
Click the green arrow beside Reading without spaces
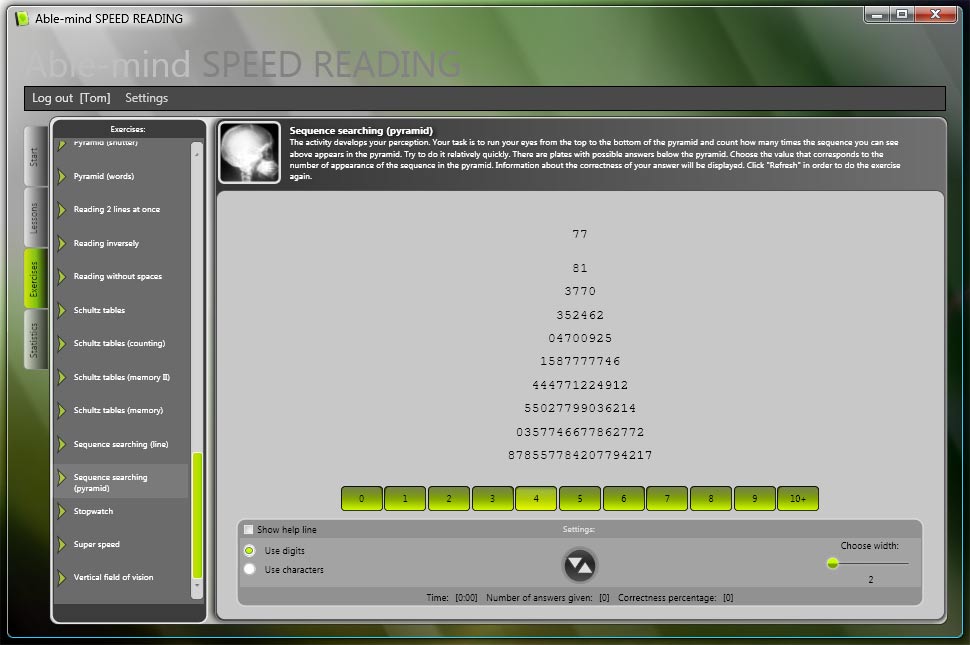tap(61, 276)
